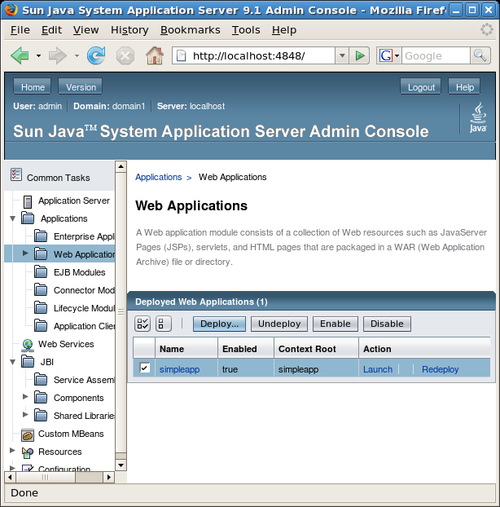Click the Disable button
500x507 pixels.
click(387, 324)
